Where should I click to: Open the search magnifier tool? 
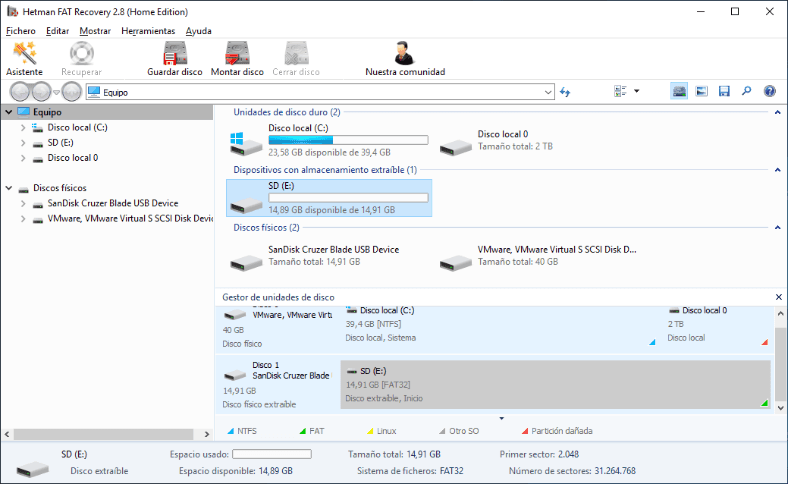[747, 91]
